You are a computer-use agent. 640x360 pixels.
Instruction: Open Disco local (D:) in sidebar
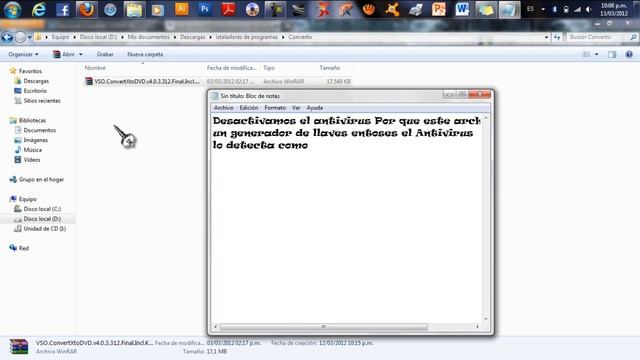tap(42, 219)
